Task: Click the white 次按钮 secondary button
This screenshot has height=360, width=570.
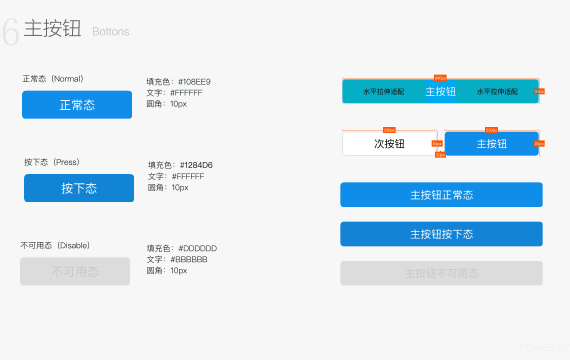Action: tap(389, 144)
